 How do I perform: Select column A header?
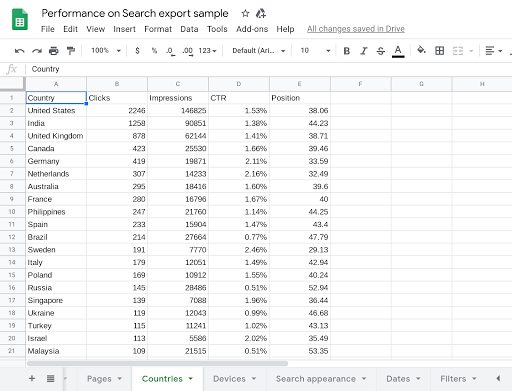pyautogui.click(x=56, y=84)
